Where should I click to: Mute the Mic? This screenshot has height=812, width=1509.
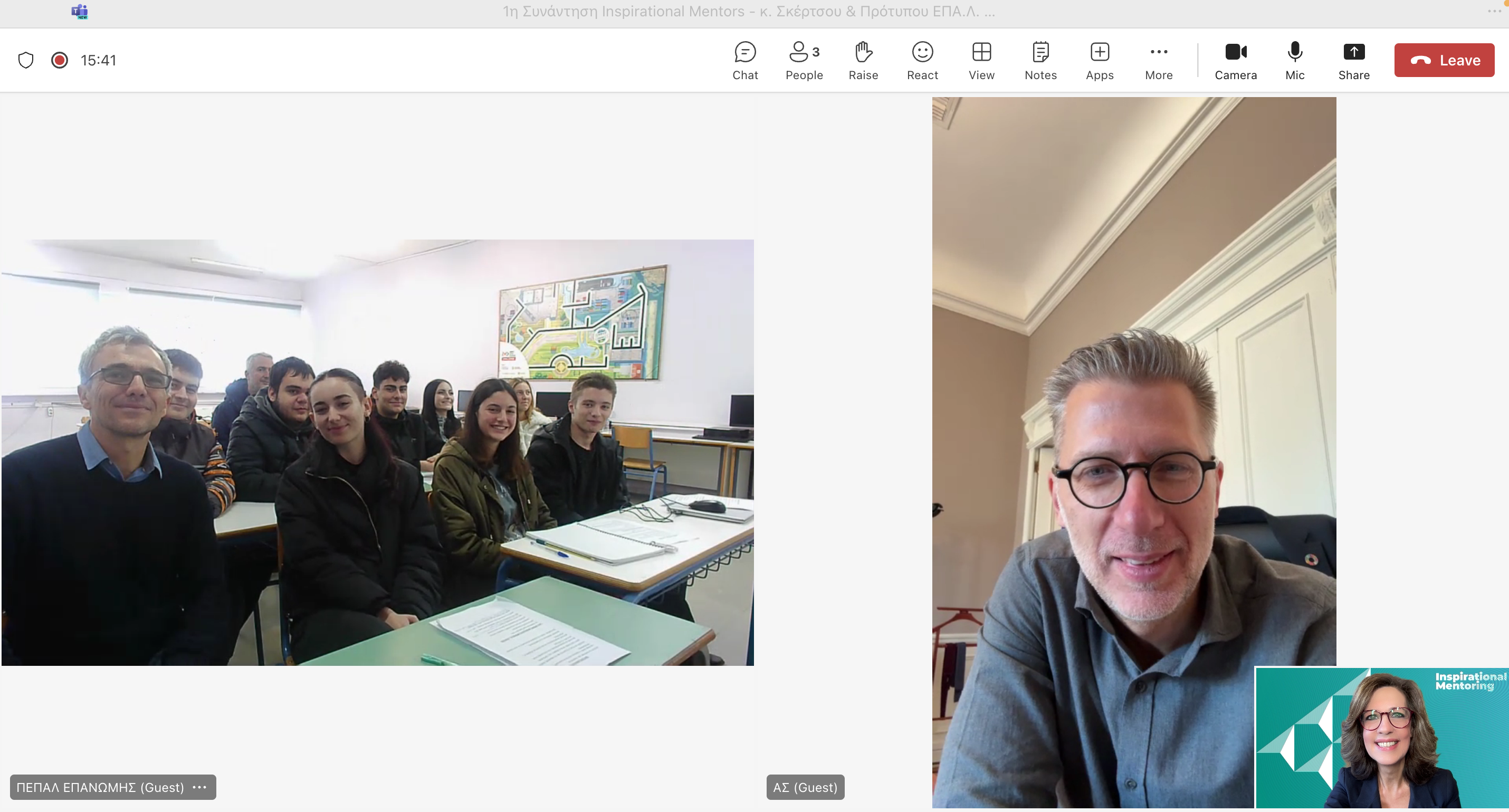tap(1295, 60)
